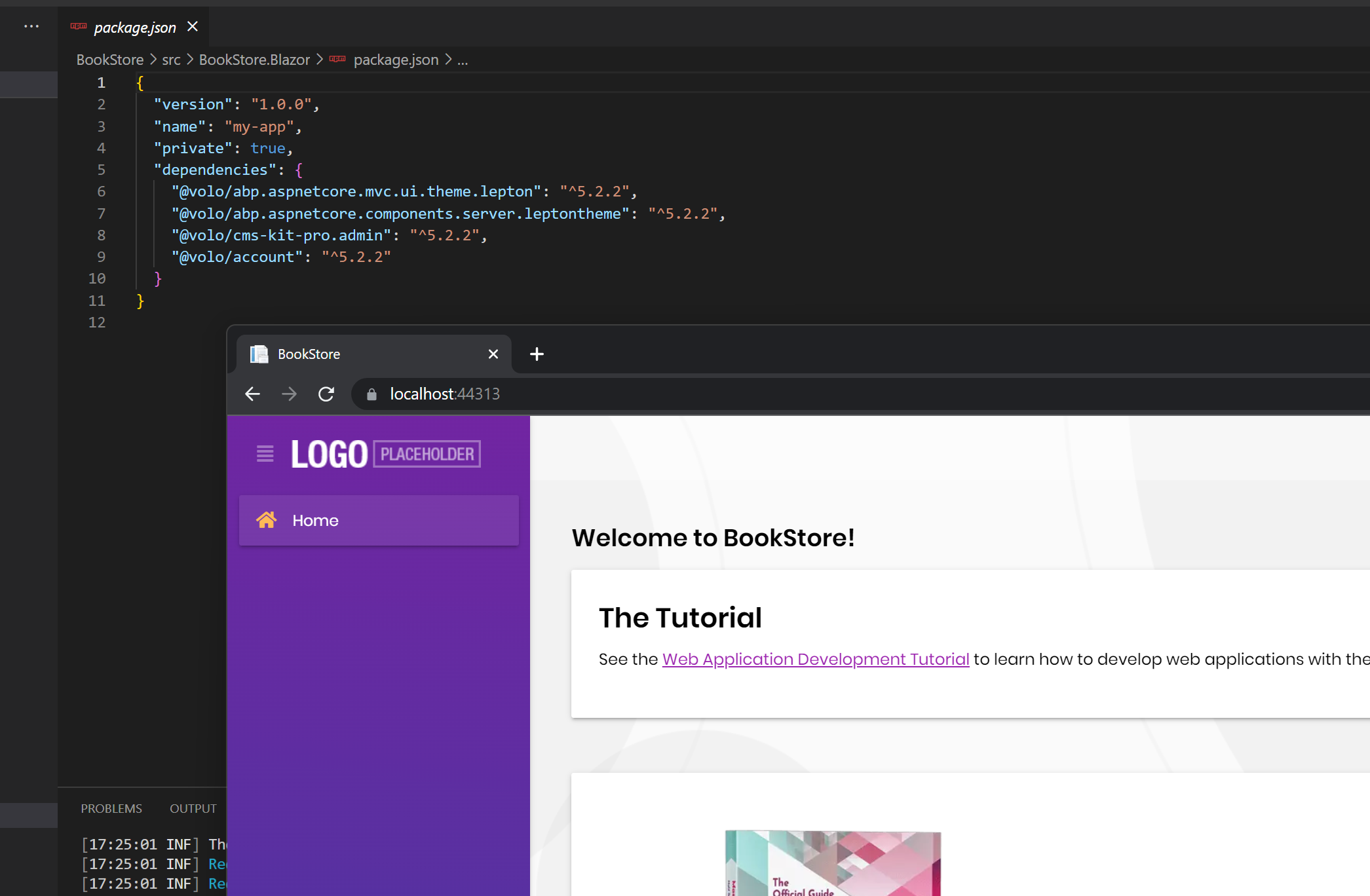Click the localhost:44313 address bar

tap(444, 394)
